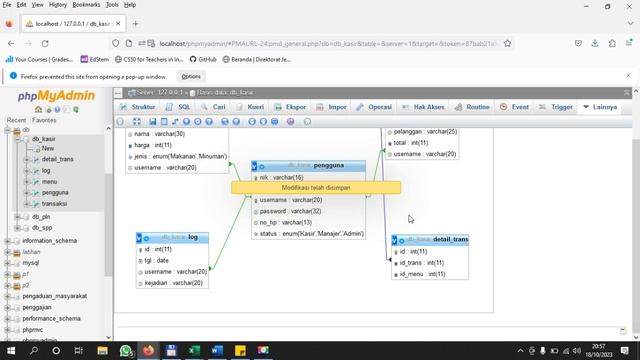This screenshot has height=360, width=640.
Task: Click the Windows Start button
Action: click(11, 351)
